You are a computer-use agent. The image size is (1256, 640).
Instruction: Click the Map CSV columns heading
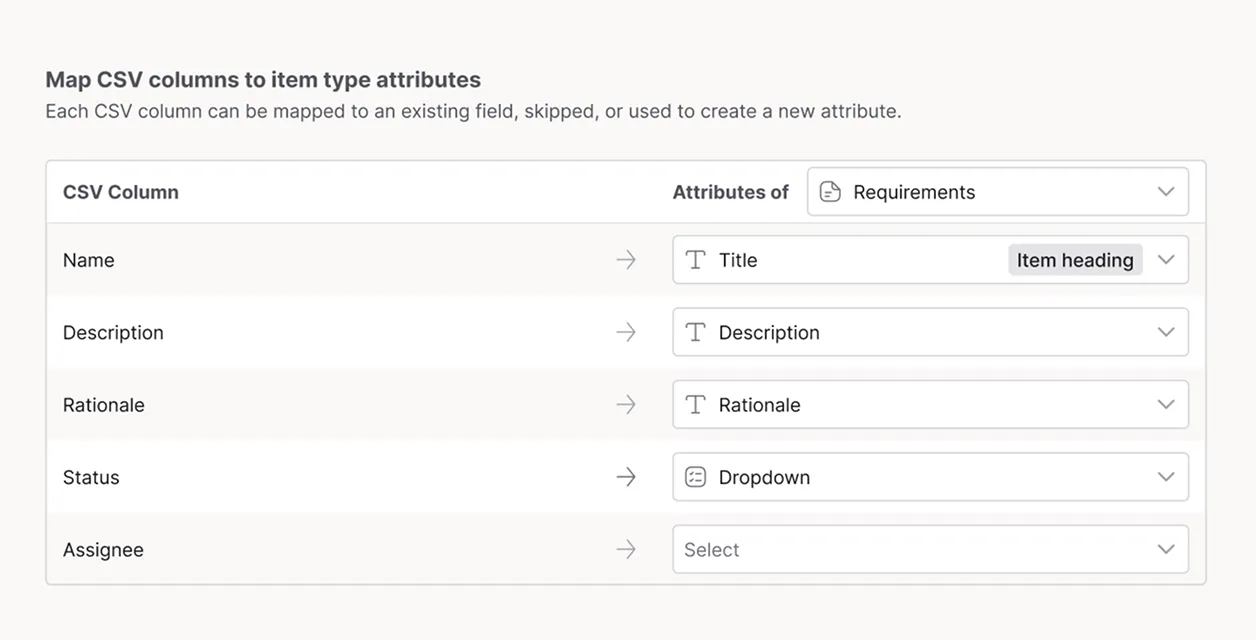click(263, 80)
